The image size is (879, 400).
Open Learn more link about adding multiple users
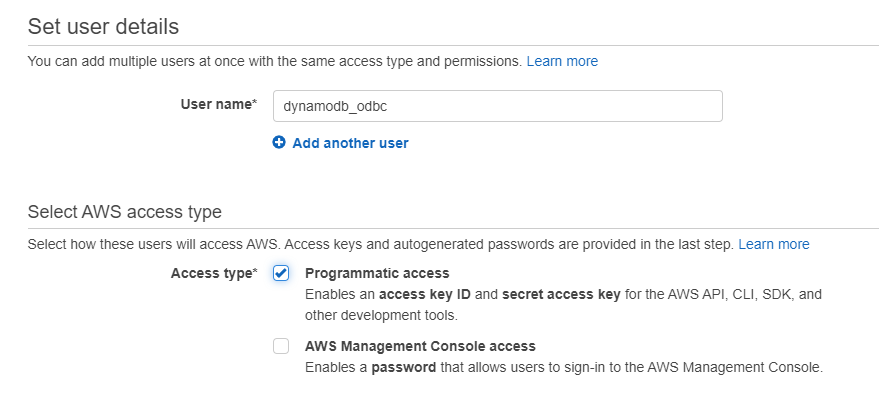[x=562, y=61]
